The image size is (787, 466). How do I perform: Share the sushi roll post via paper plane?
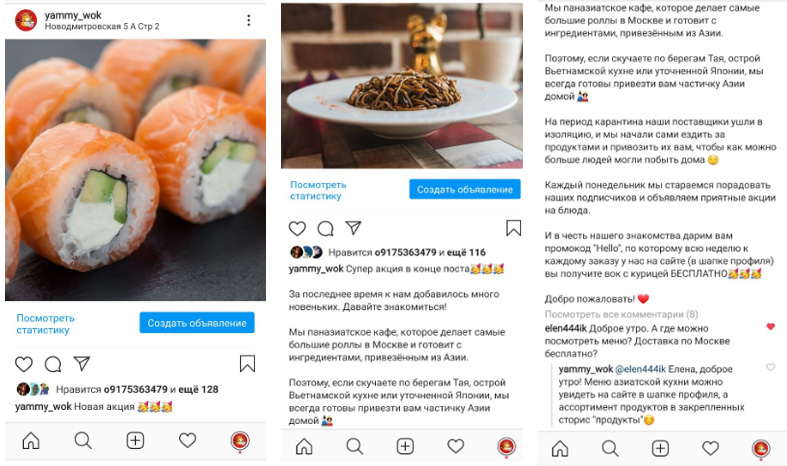point(81,363)
